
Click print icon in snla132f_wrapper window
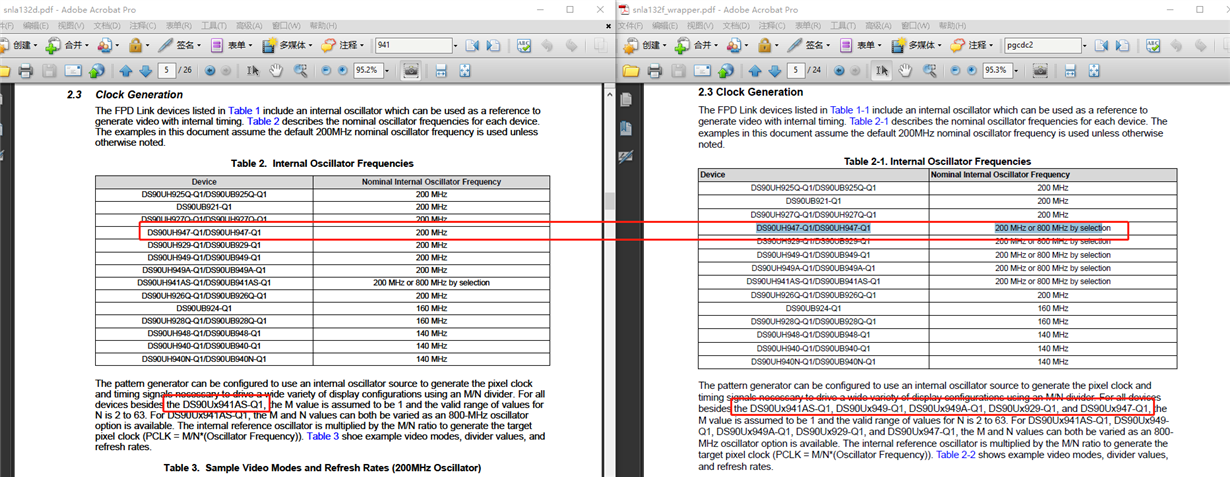(654, 71)
